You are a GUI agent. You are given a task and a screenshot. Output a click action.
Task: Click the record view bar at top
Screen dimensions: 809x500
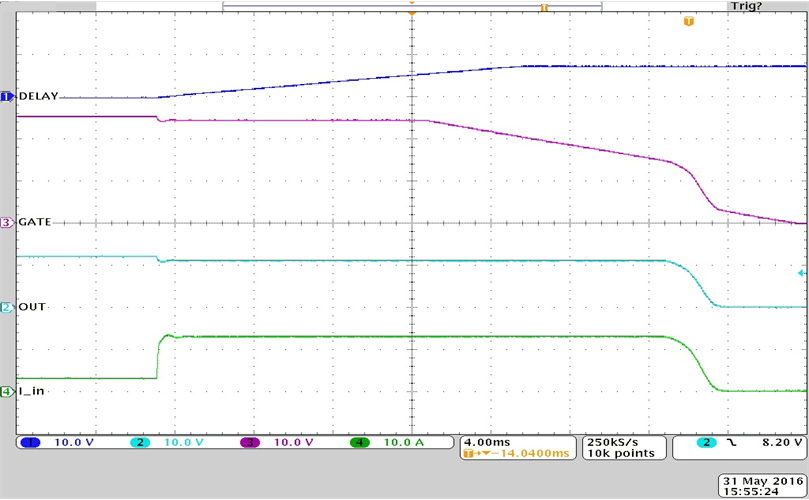[412, 6]
